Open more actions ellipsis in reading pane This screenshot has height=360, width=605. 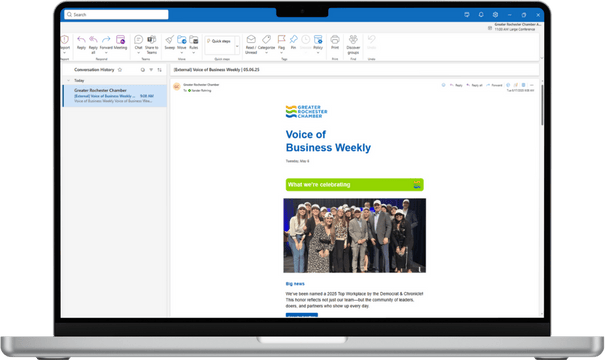click(532, 85)
